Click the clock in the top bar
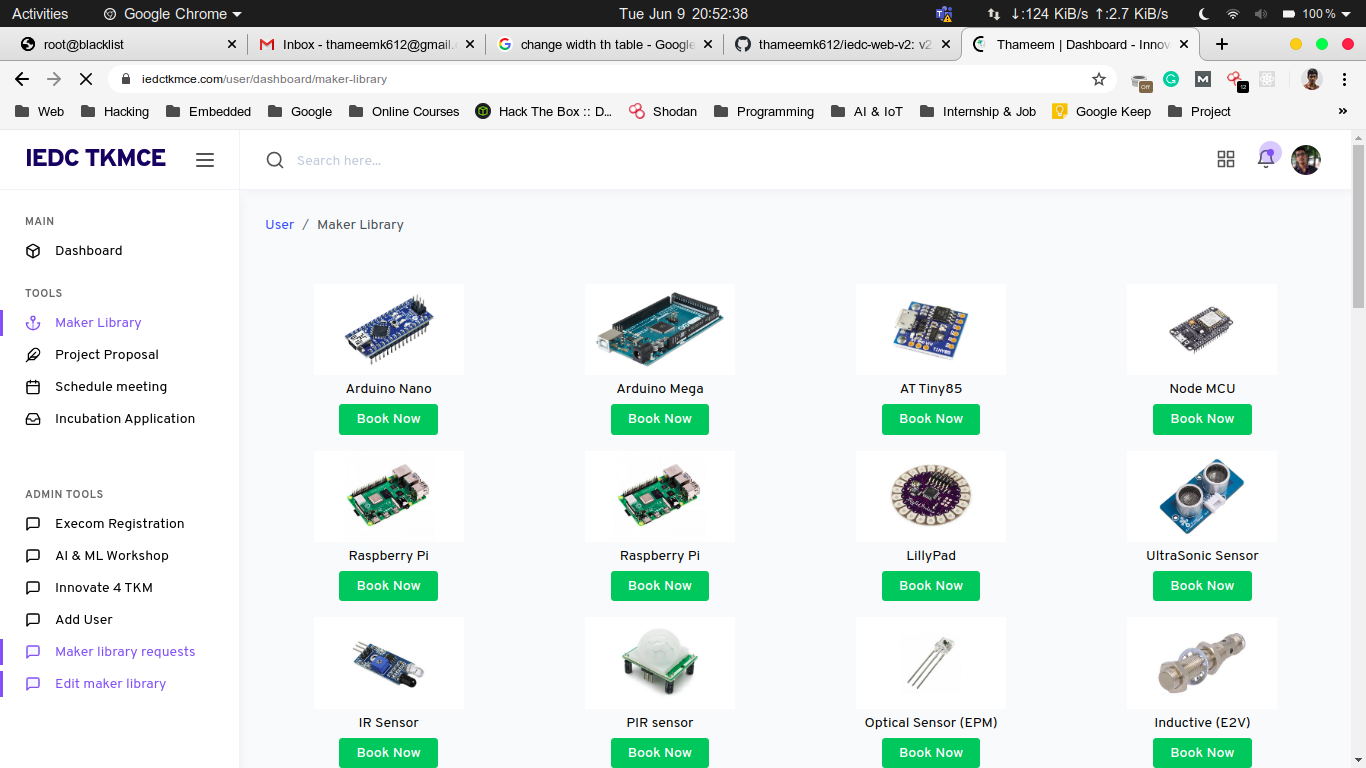Viewport: 1366px width, 768px height. click(683, 14)
